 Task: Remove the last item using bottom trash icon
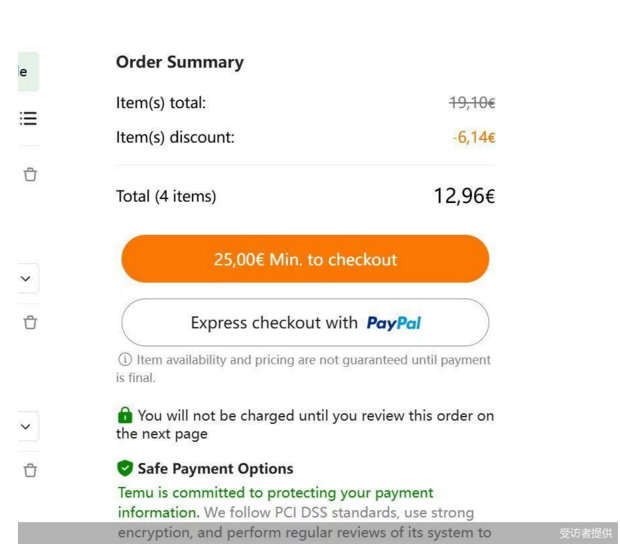coord(30,470)
